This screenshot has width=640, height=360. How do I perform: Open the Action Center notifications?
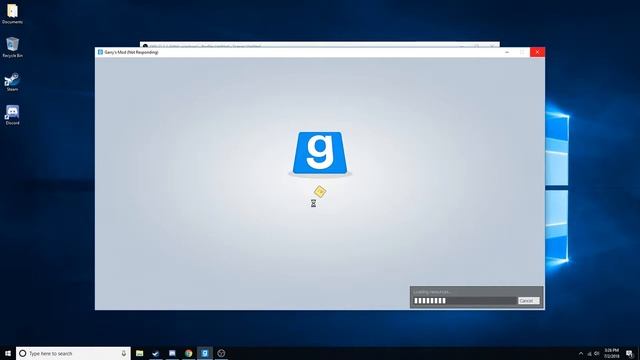(629, 353)
